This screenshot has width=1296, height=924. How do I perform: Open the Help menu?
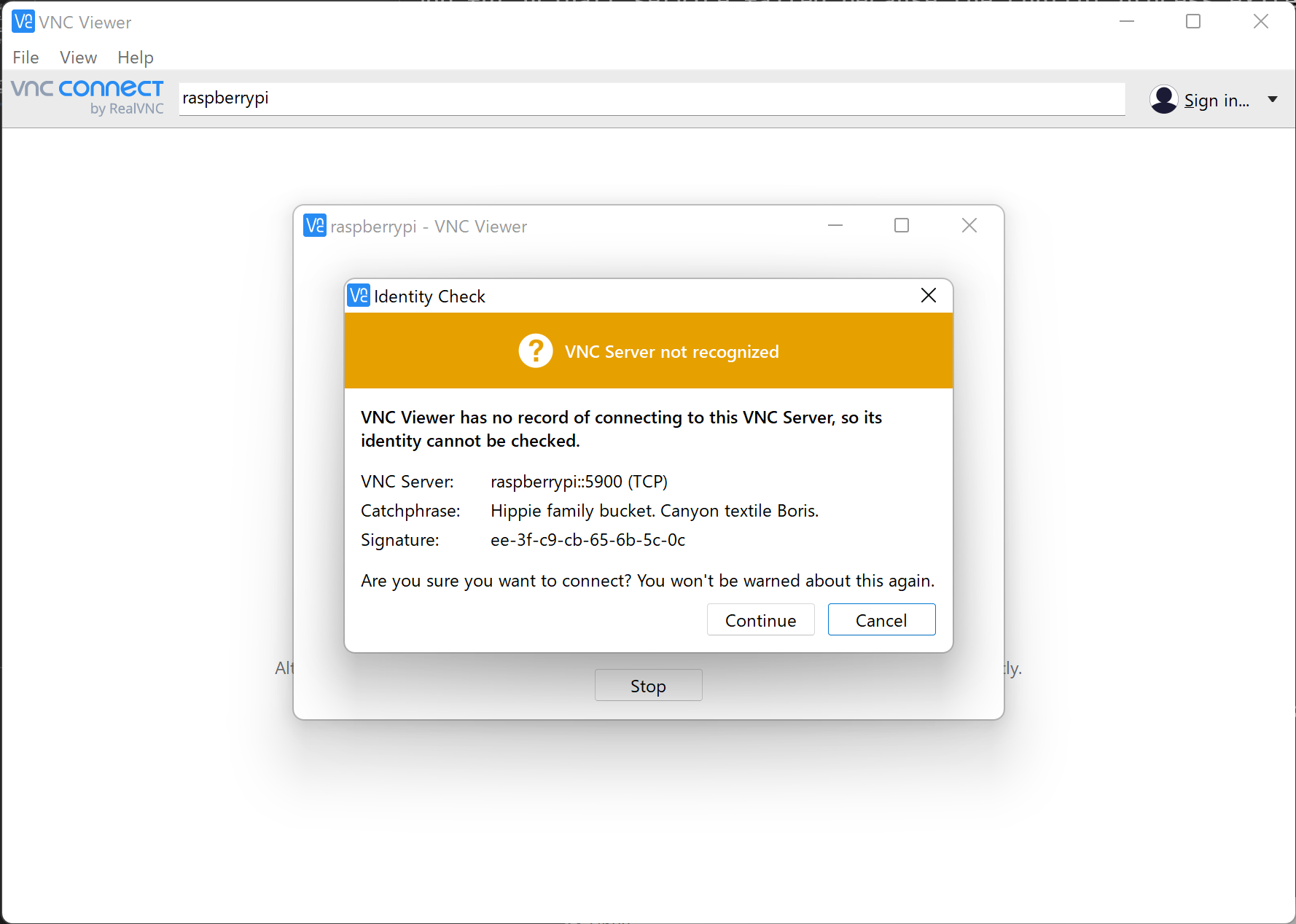135,58
